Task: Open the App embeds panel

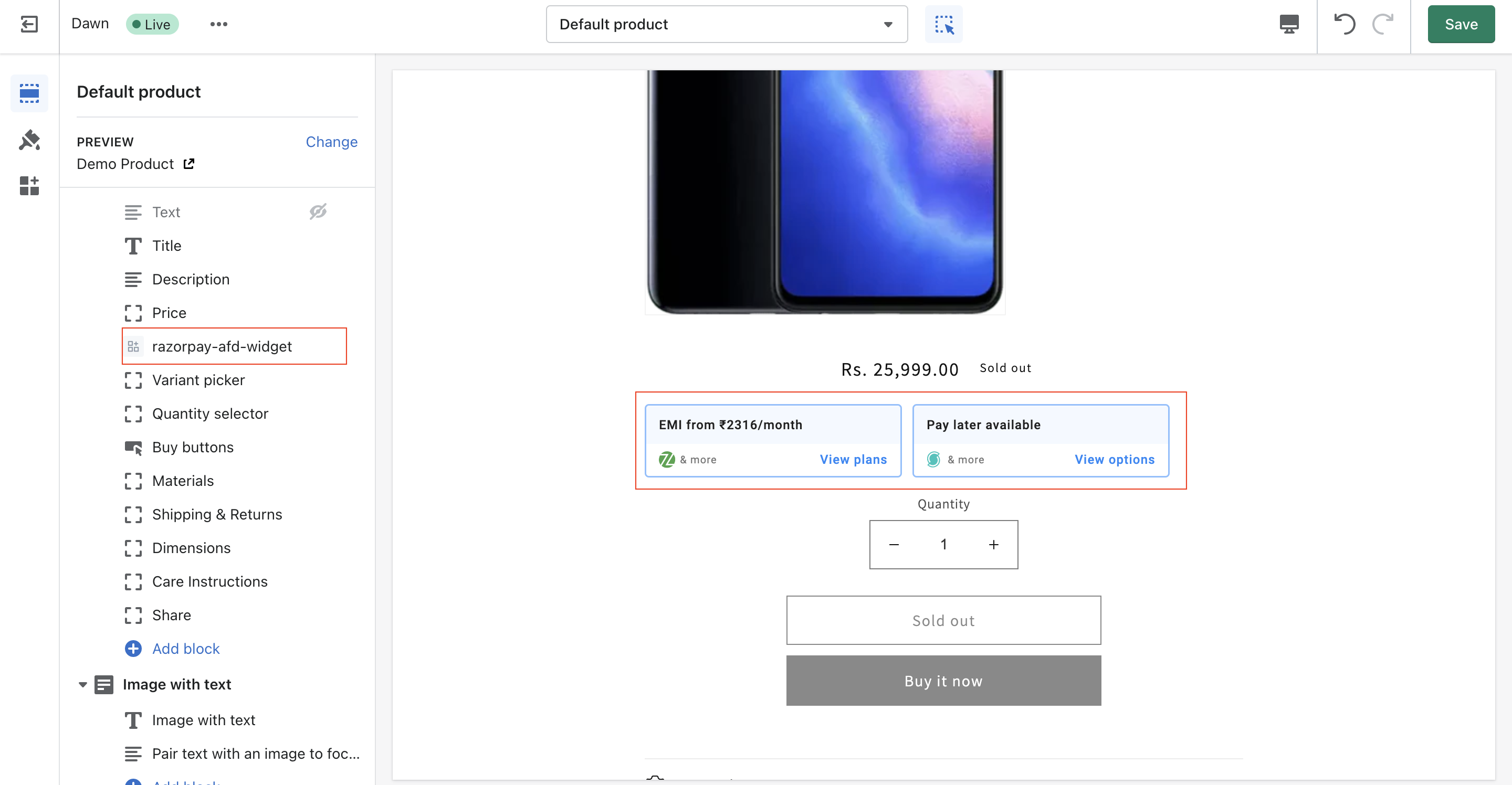Action: (29, 186)
